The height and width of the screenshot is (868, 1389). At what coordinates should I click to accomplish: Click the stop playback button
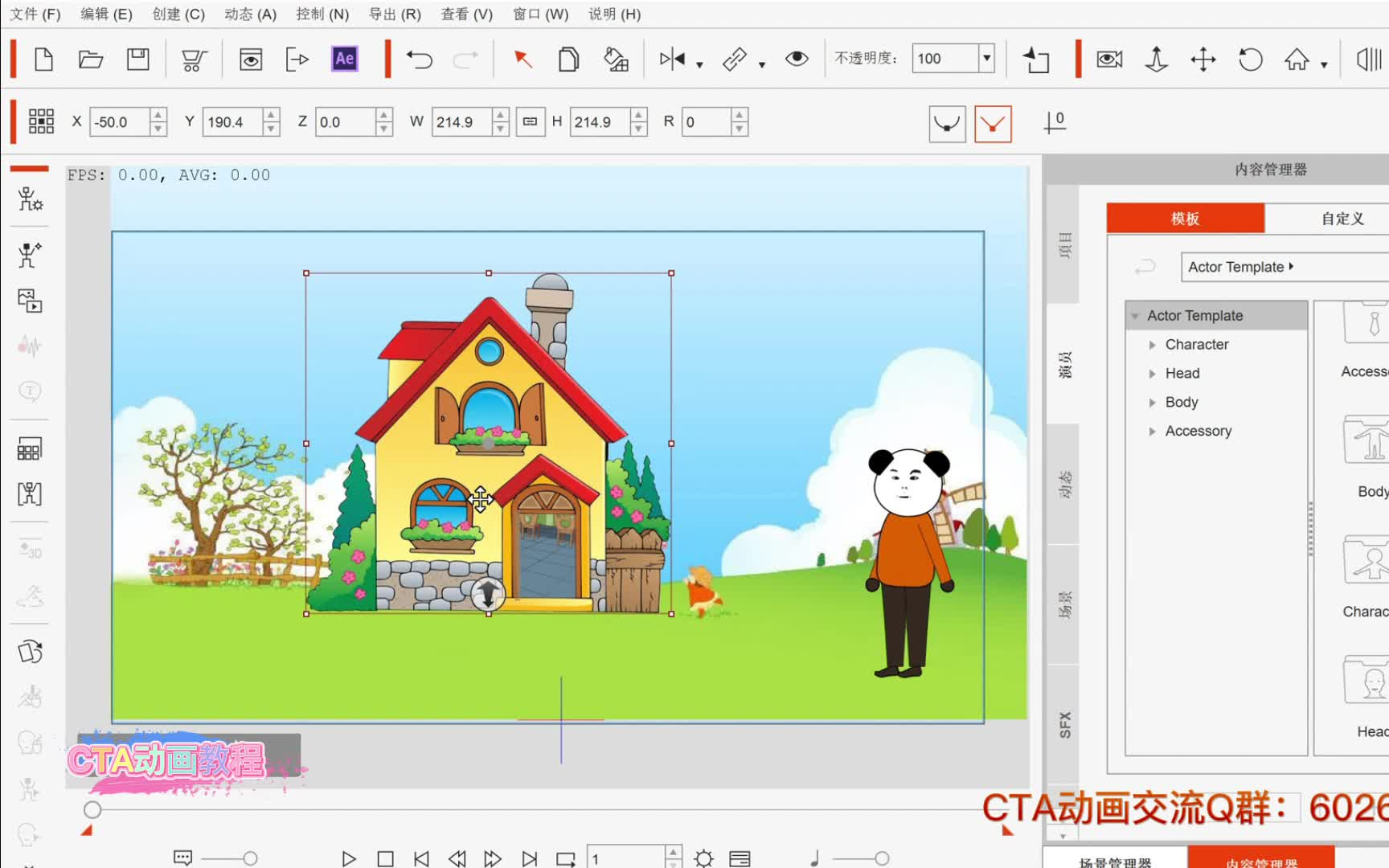pos(385,858)
